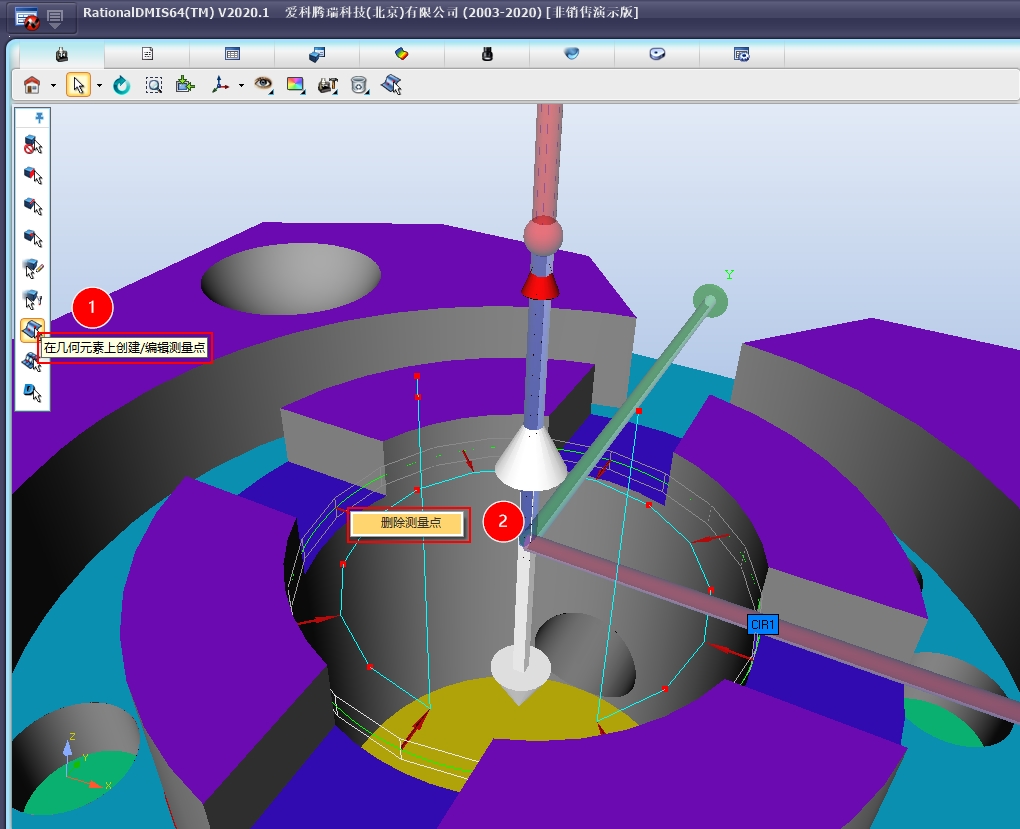The width and height of the screenshot is (1020, 829).
Task: Expand the pointer tool dropdown arrow
Action: coord(100,85)
